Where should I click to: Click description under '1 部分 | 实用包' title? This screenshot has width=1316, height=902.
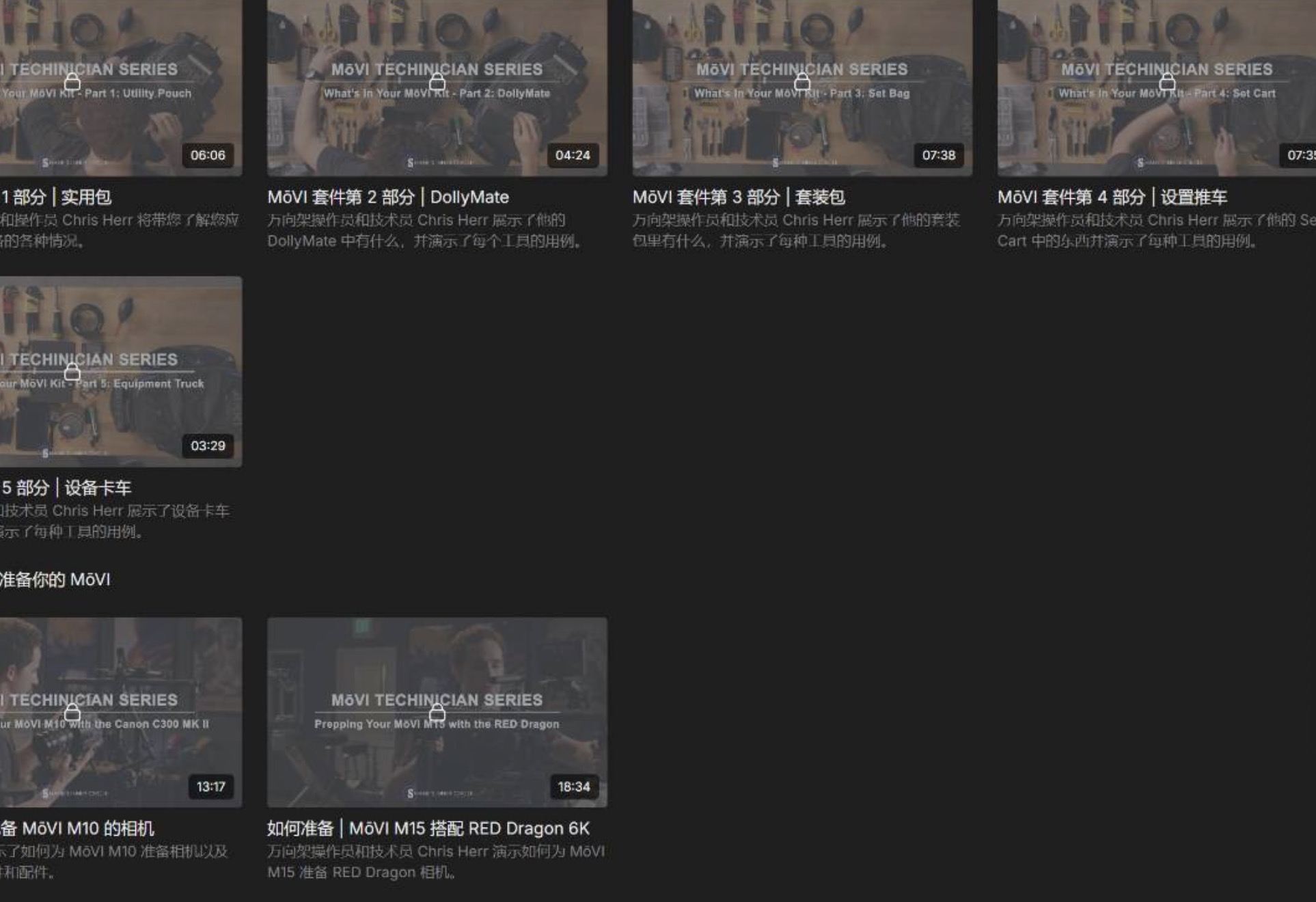click(120, 230)
